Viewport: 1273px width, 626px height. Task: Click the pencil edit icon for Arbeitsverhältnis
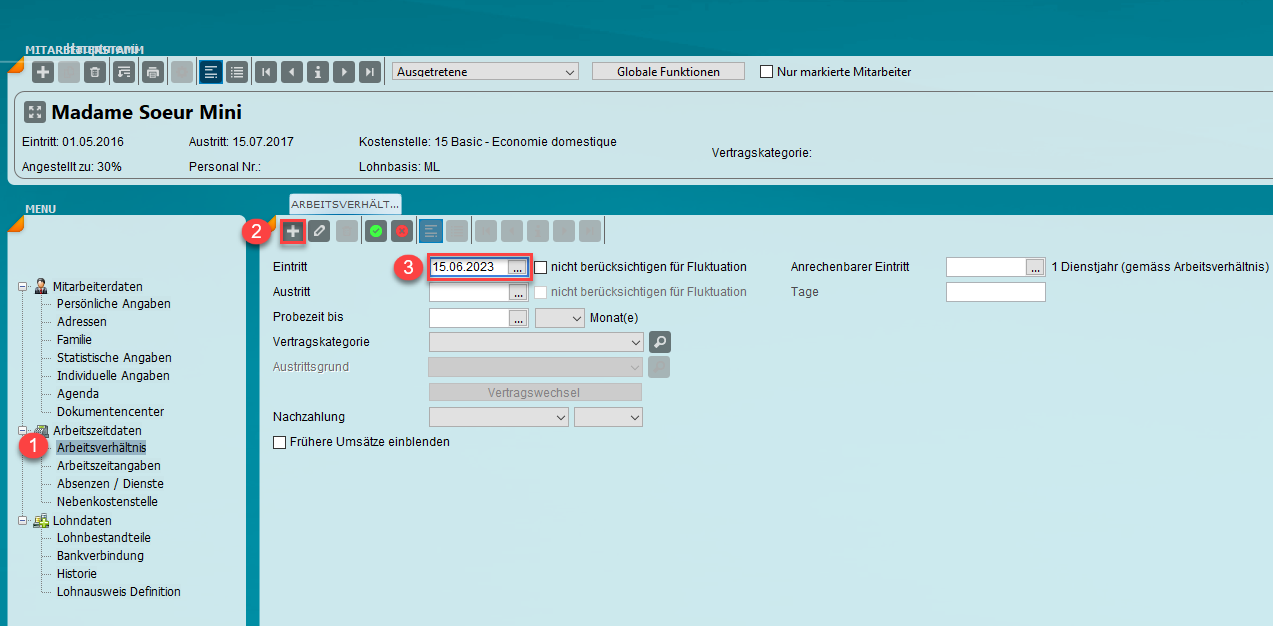[x=319, y=231]
